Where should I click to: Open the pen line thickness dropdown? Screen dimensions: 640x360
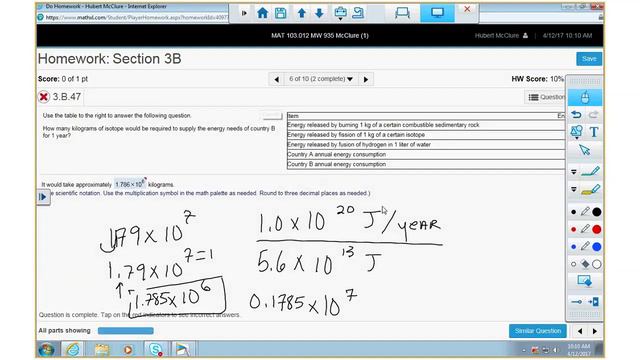[573, 172]
